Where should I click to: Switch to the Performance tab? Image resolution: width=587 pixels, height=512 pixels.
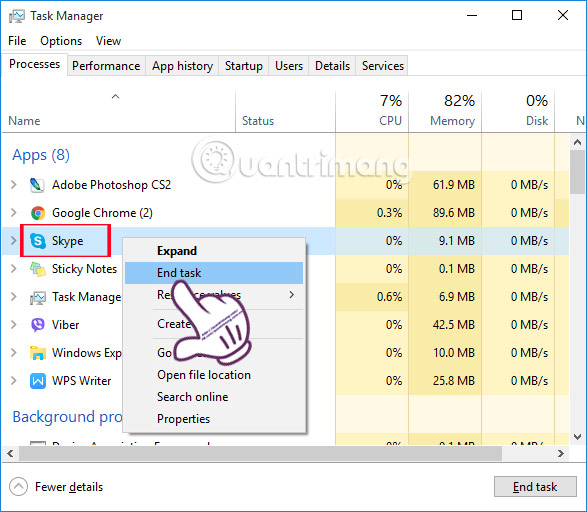[x=106, y=66]
